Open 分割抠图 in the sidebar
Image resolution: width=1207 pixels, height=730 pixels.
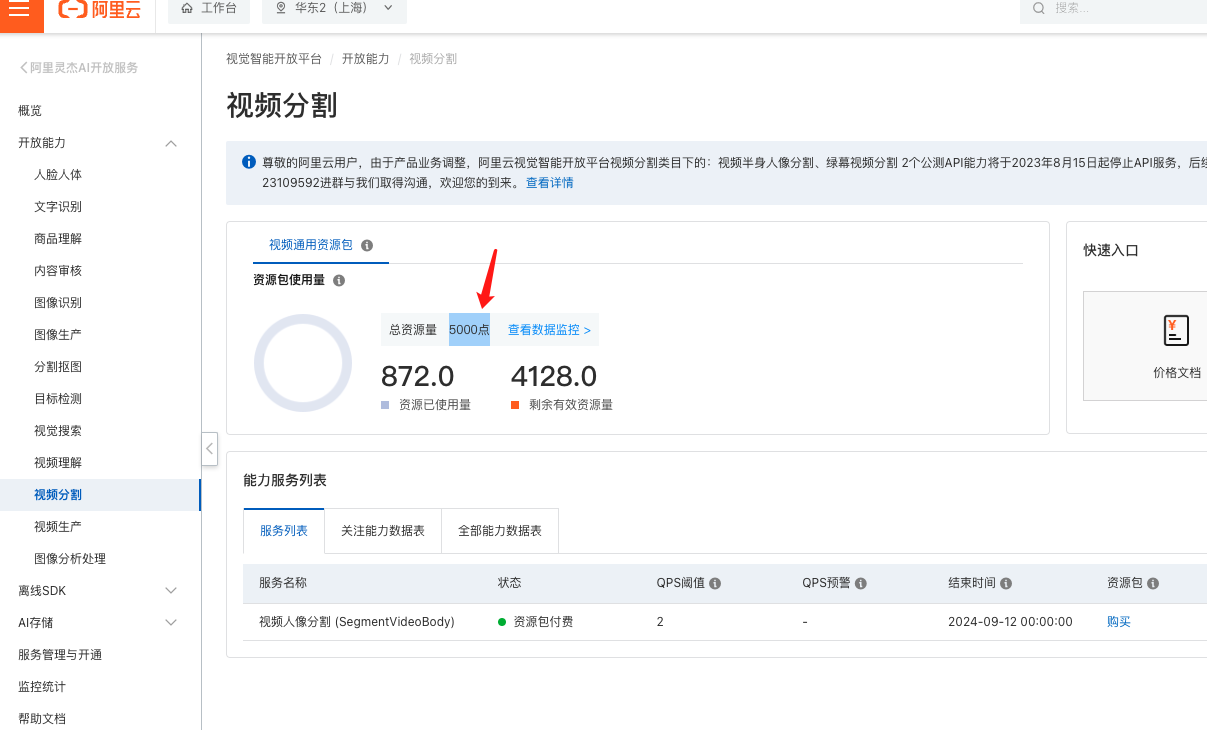tap(58, 367)
